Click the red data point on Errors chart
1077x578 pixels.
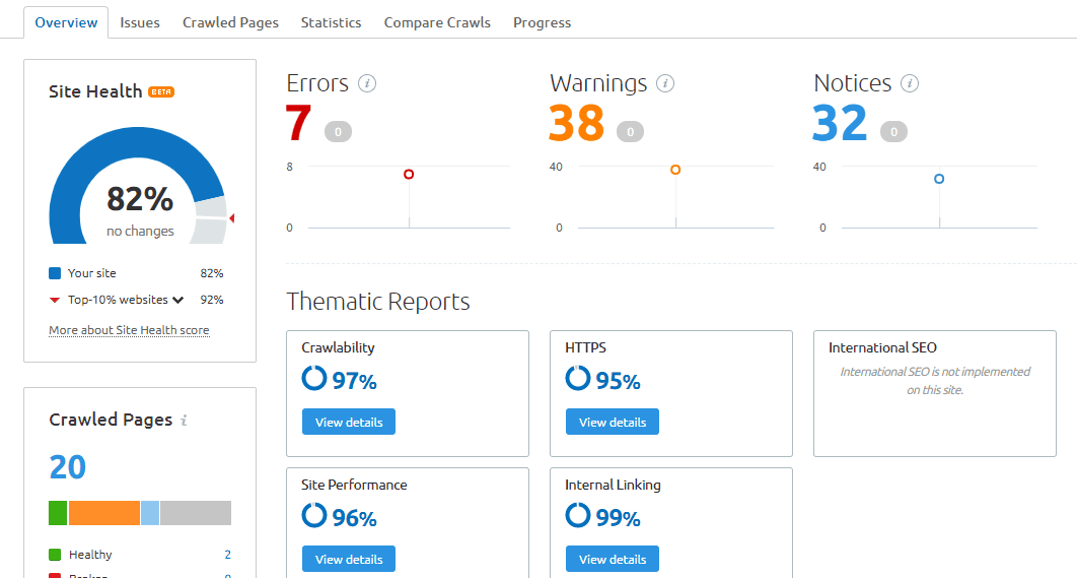[409, 174]
